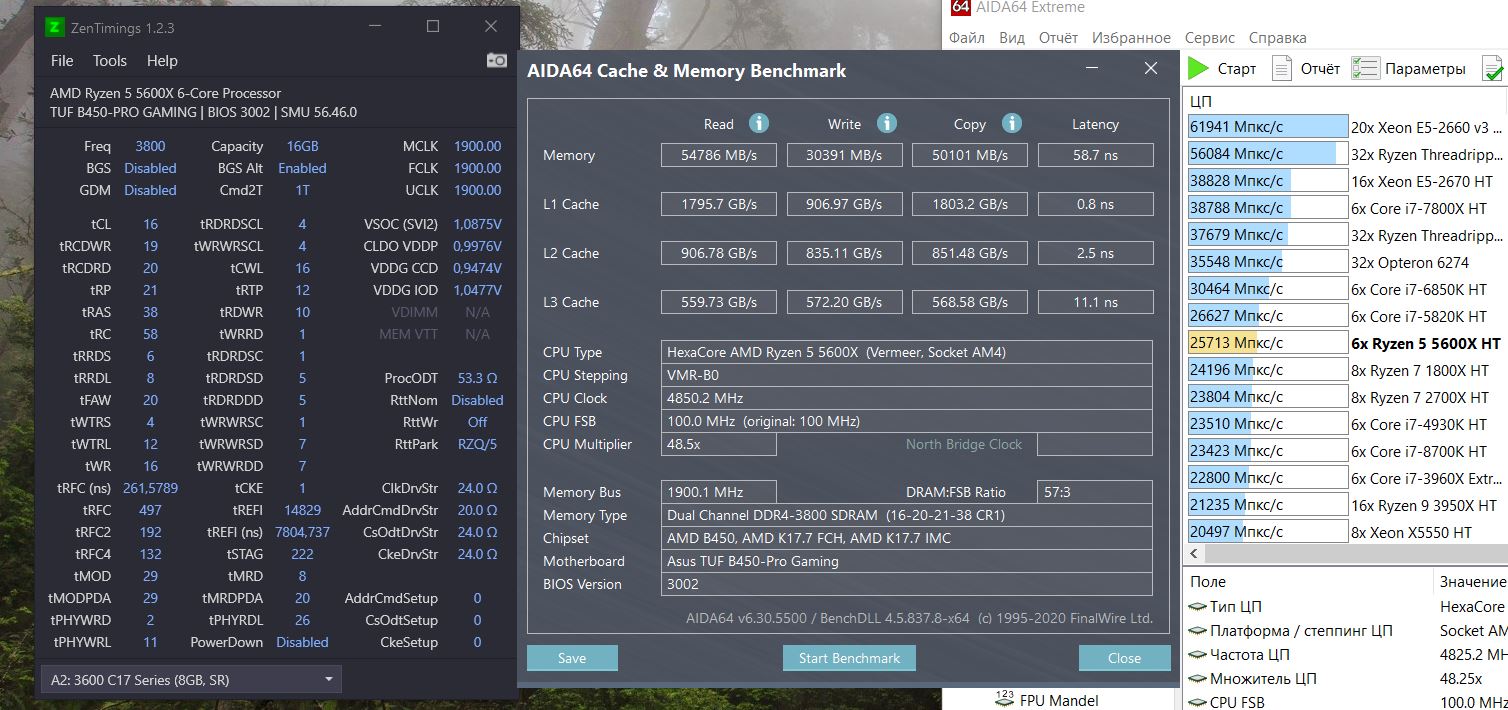Click the FPU Mandel benchmark icon

click(1006, 699)
